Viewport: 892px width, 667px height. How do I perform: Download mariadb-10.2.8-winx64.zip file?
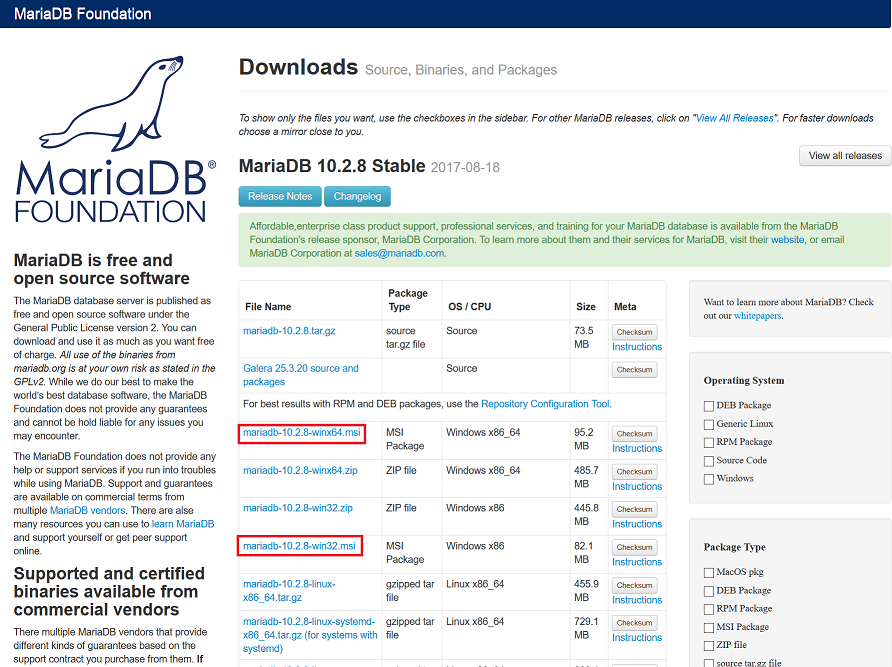(300, 470)
